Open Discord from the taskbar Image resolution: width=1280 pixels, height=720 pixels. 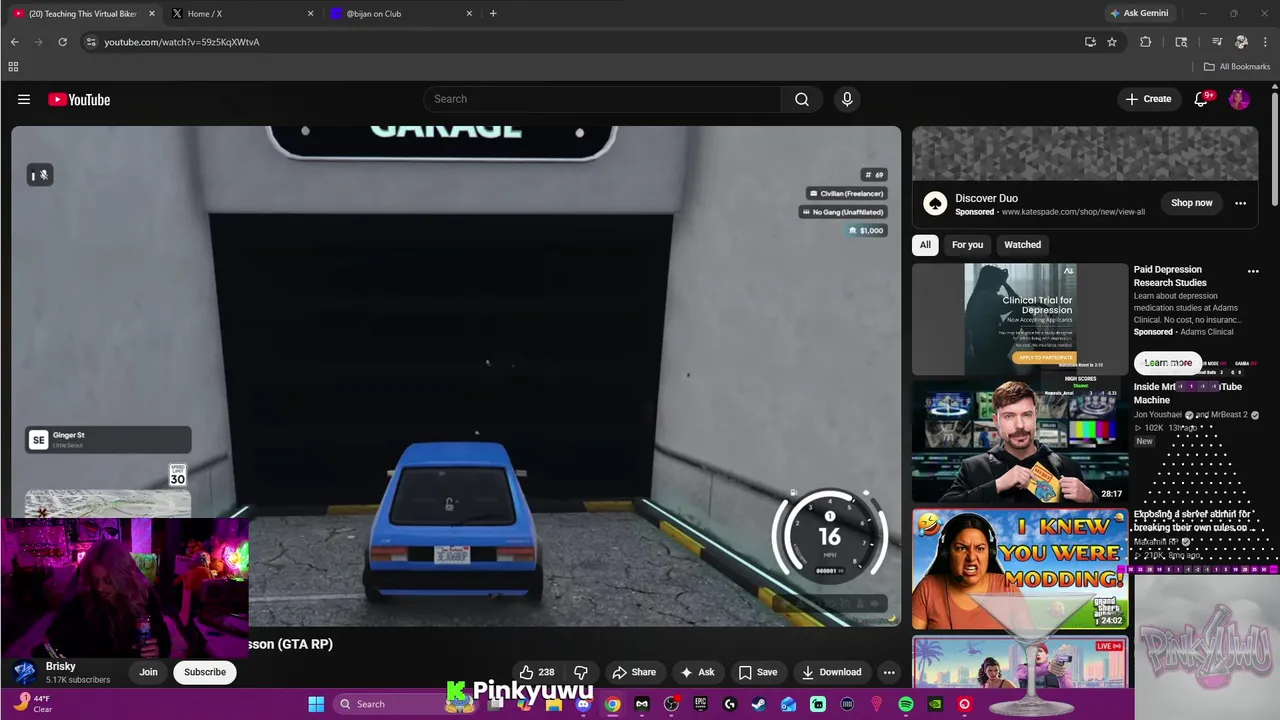(583, 704)
